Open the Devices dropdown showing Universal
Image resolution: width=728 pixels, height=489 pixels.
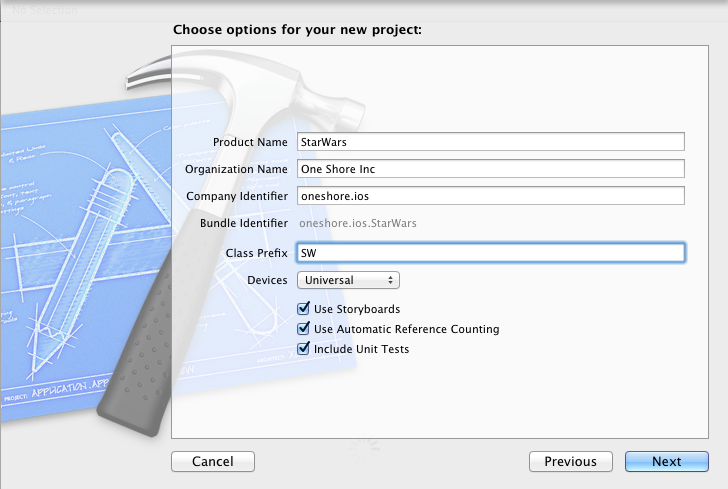(348, 281)
